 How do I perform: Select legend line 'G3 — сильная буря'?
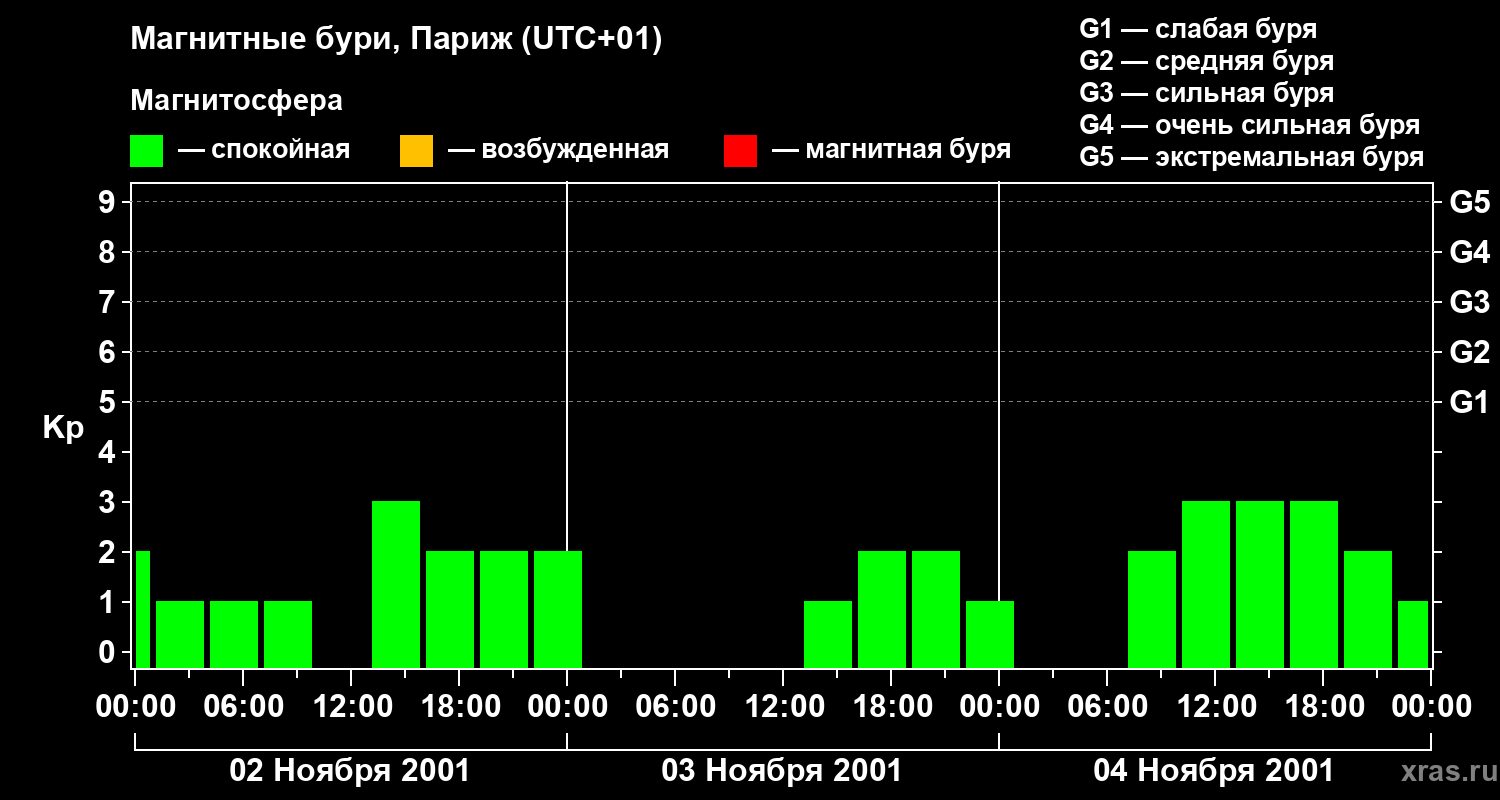pos(1207,93)
